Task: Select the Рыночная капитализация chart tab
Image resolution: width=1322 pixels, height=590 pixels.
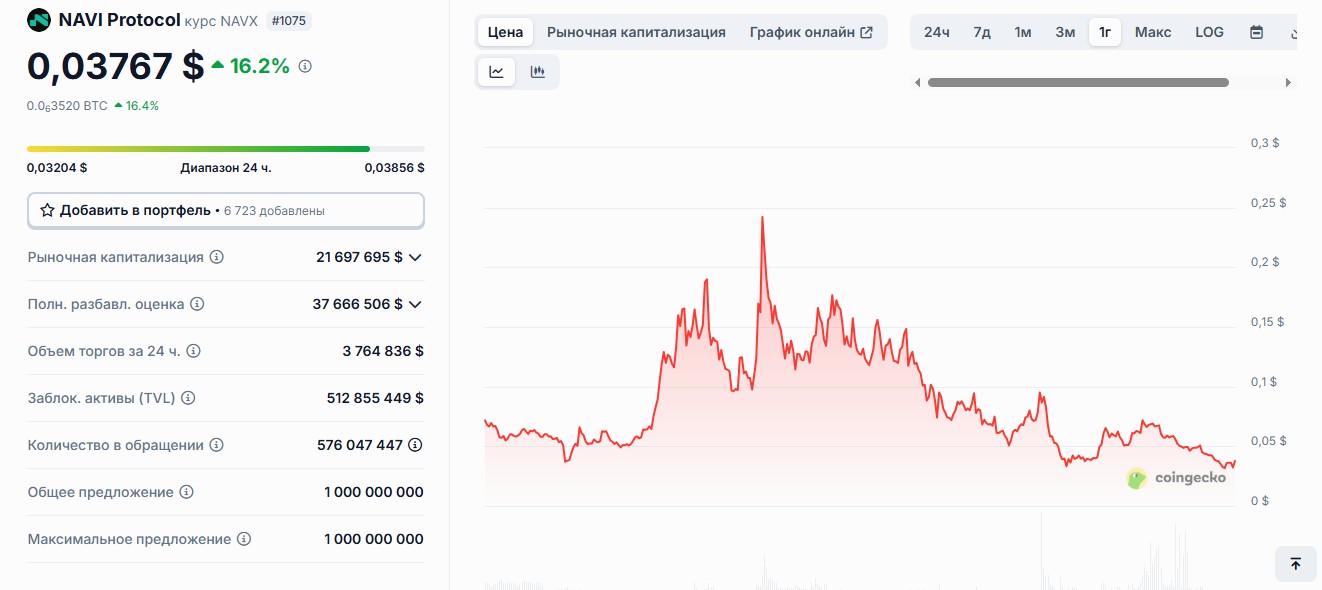Action: click(636, 32)
